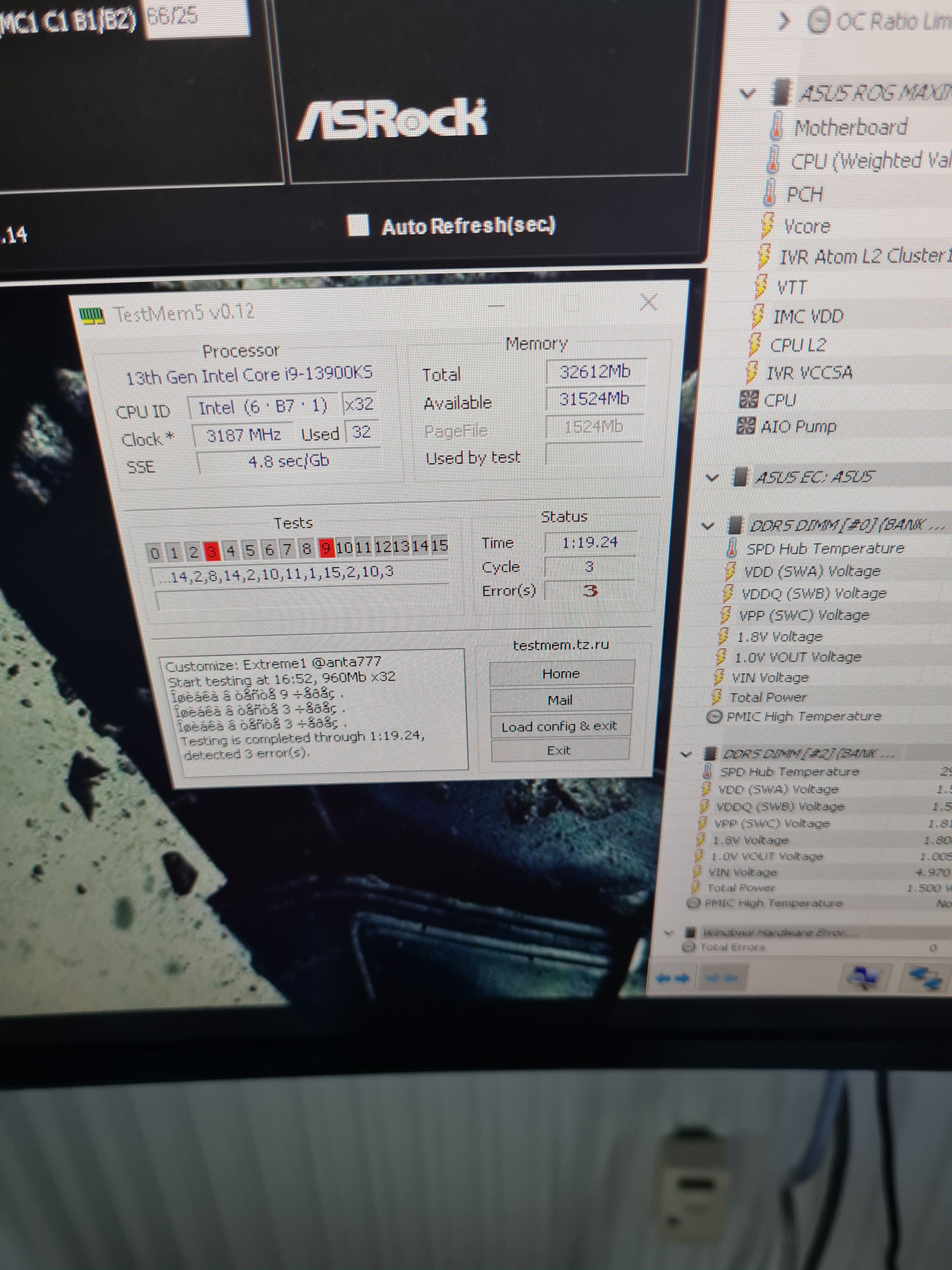The height and width of the screenshot is (1270, 952).
Task: Click the IVR Atom L2 Cluster voltage icon
Action: click(x=764, y=255)
